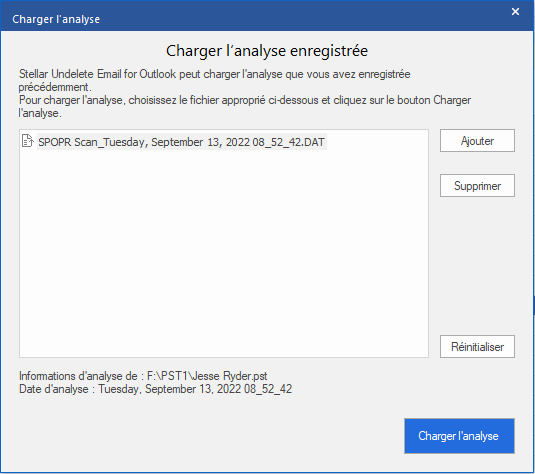This screenshot has width=535, height=474.
Task: Add another scan file using Ajouter
Action: 477,141
